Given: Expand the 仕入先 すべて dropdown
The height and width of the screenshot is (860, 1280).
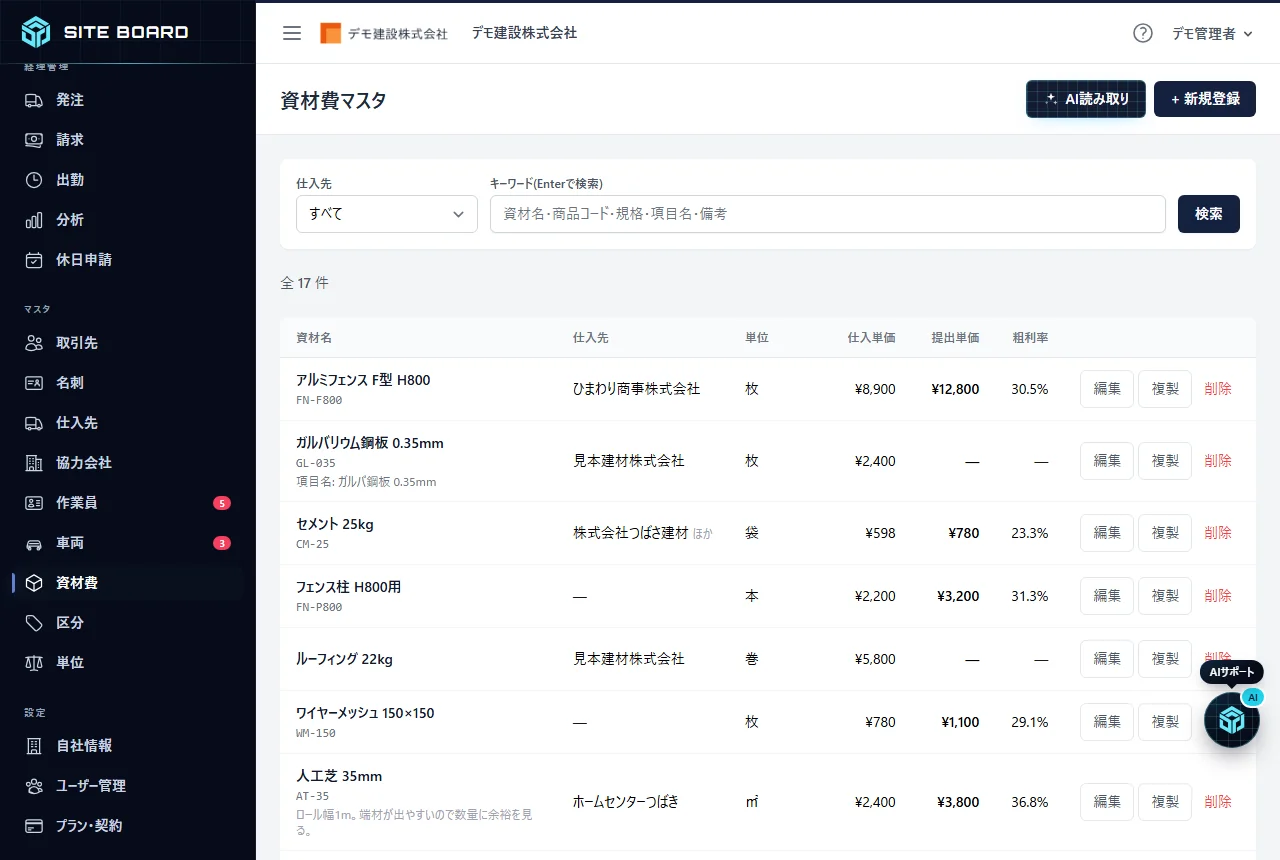Looking at the screenshot, I should coord(387,214).
